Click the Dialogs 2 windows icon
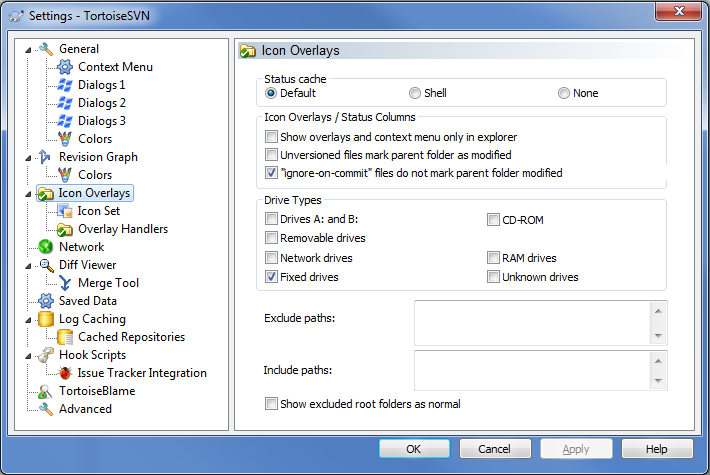Screen dimensions: 710x475 [65, 103]
